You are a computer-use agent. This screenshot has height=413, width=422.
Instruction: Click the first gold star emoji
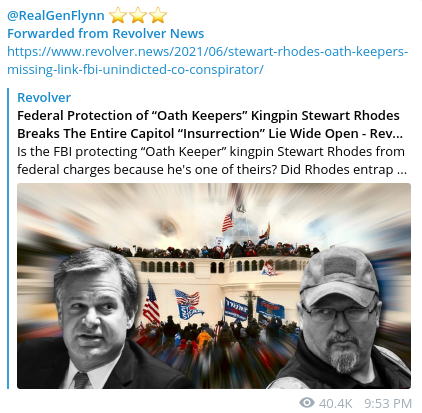[x=118, y=15]
